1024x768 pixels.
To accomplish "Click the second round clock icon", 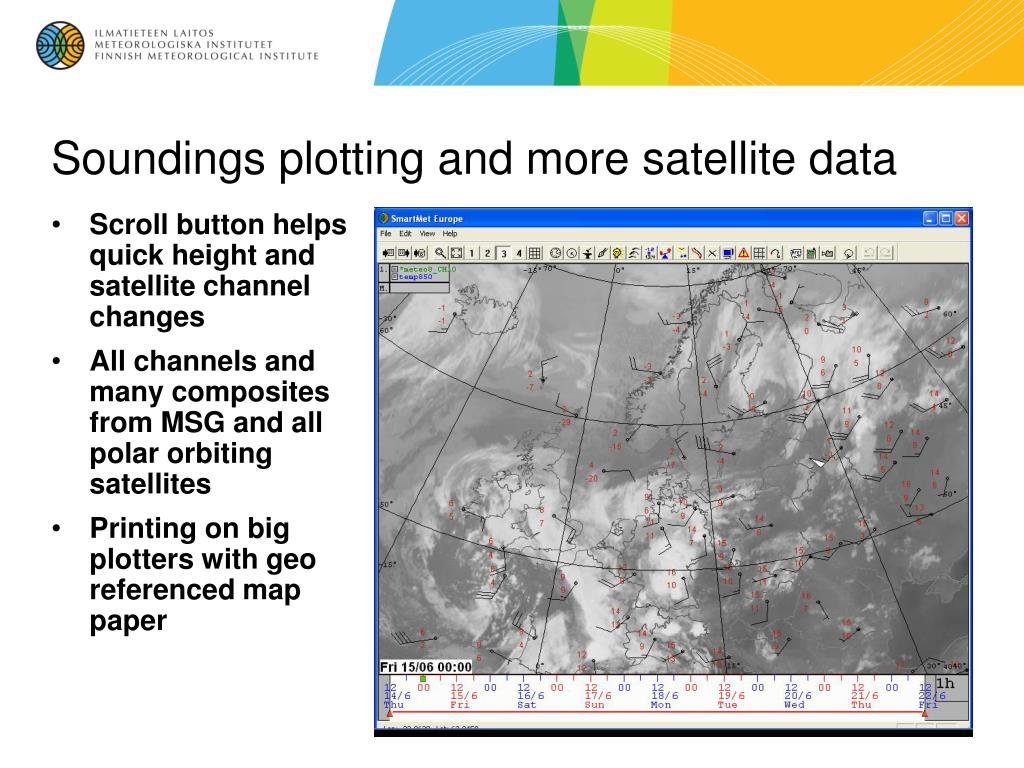I will click(571, 253).
